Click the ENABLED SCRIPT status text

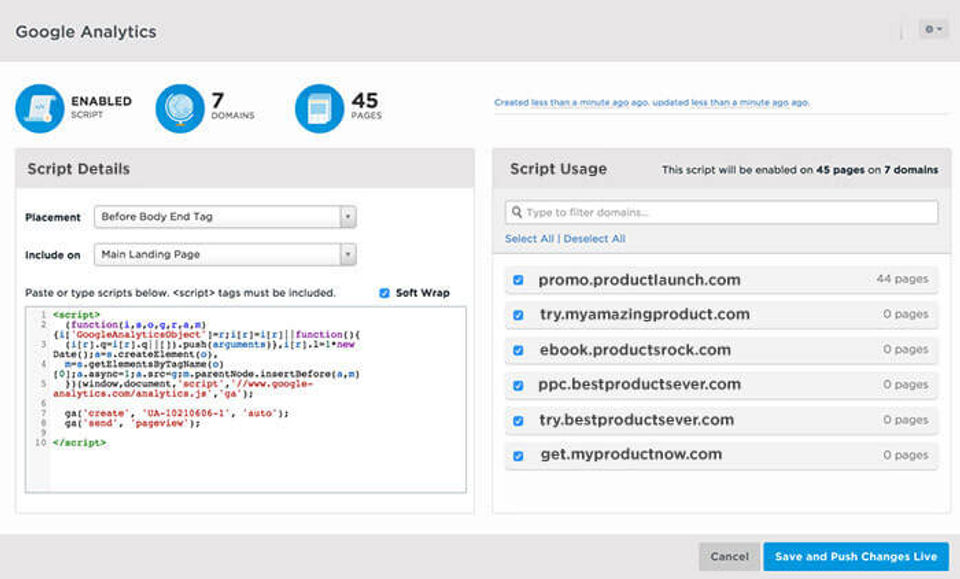pyautogui.click(x=101, y=106)
